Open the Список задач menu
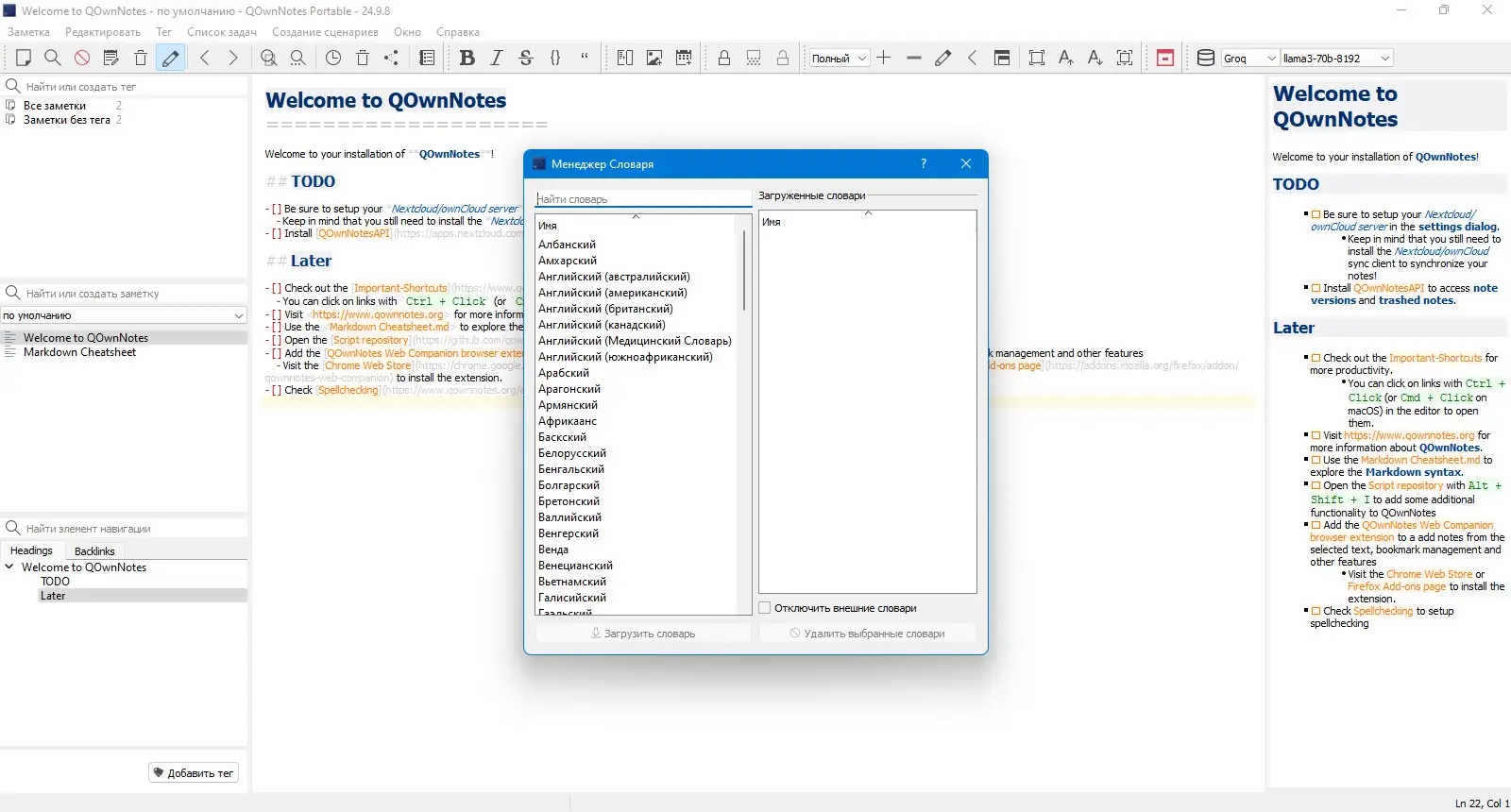Image resolution: width=1511 pixels, height=812 pixels. pyautogui.click(x=222, y=32)
